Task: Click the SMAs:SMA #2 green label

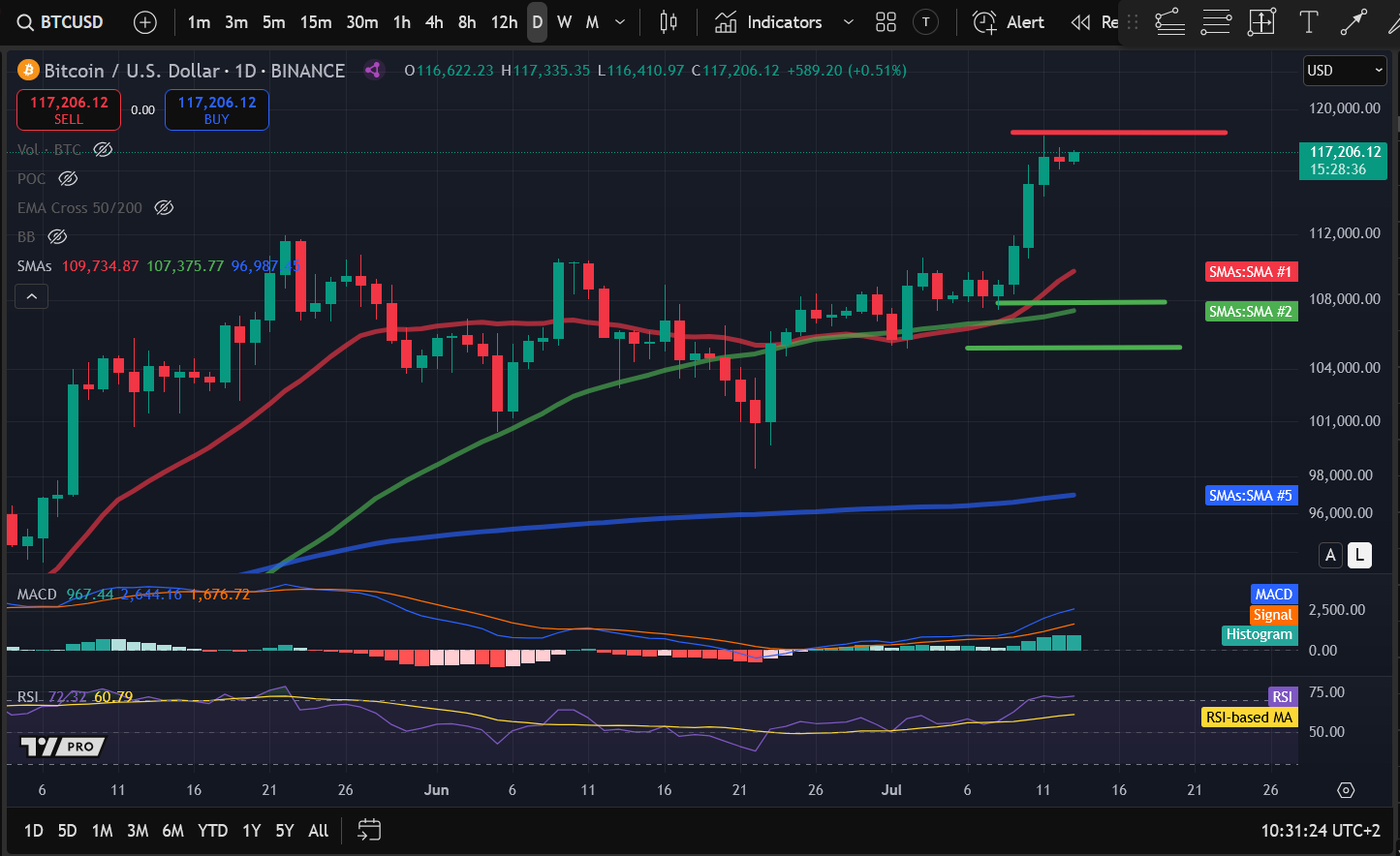Action: (1251, 312)
